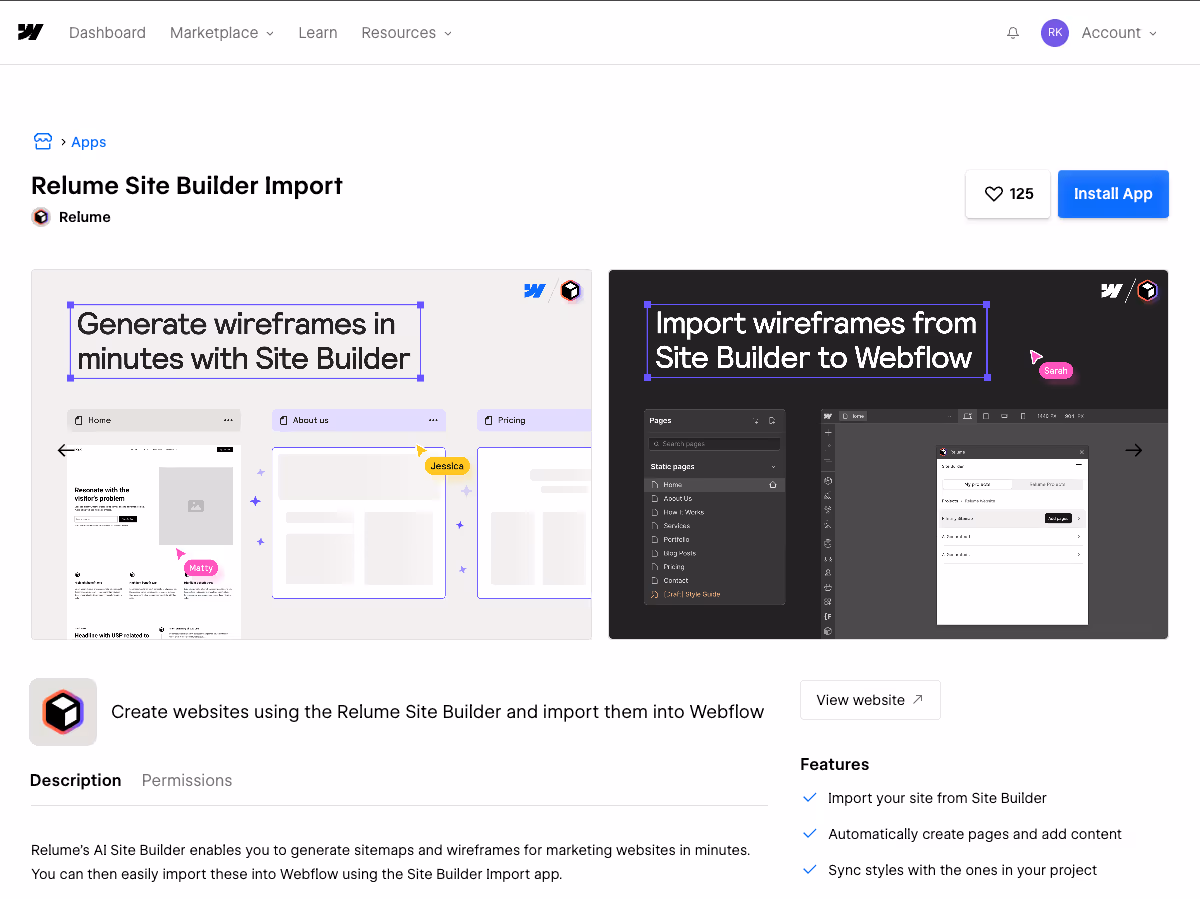Open the notifications bell
The image size is (1200, 899).
coord(1013,33)
